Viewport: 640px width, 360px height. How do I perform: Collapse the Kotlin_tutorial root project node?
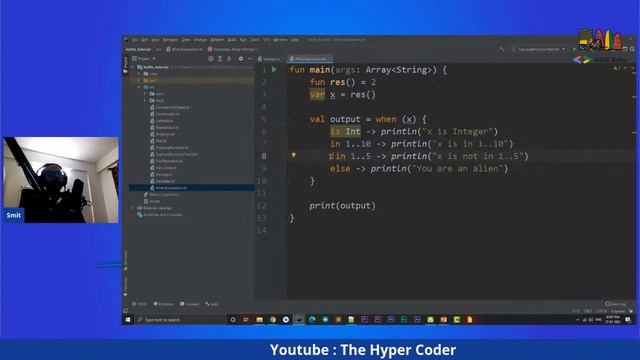coord(133,67)
